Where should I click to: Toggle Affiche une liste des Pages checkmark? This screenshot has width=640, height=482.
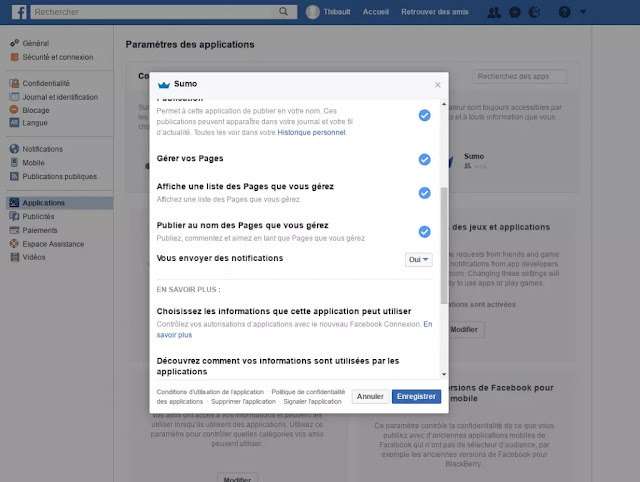tap(424, 193)
